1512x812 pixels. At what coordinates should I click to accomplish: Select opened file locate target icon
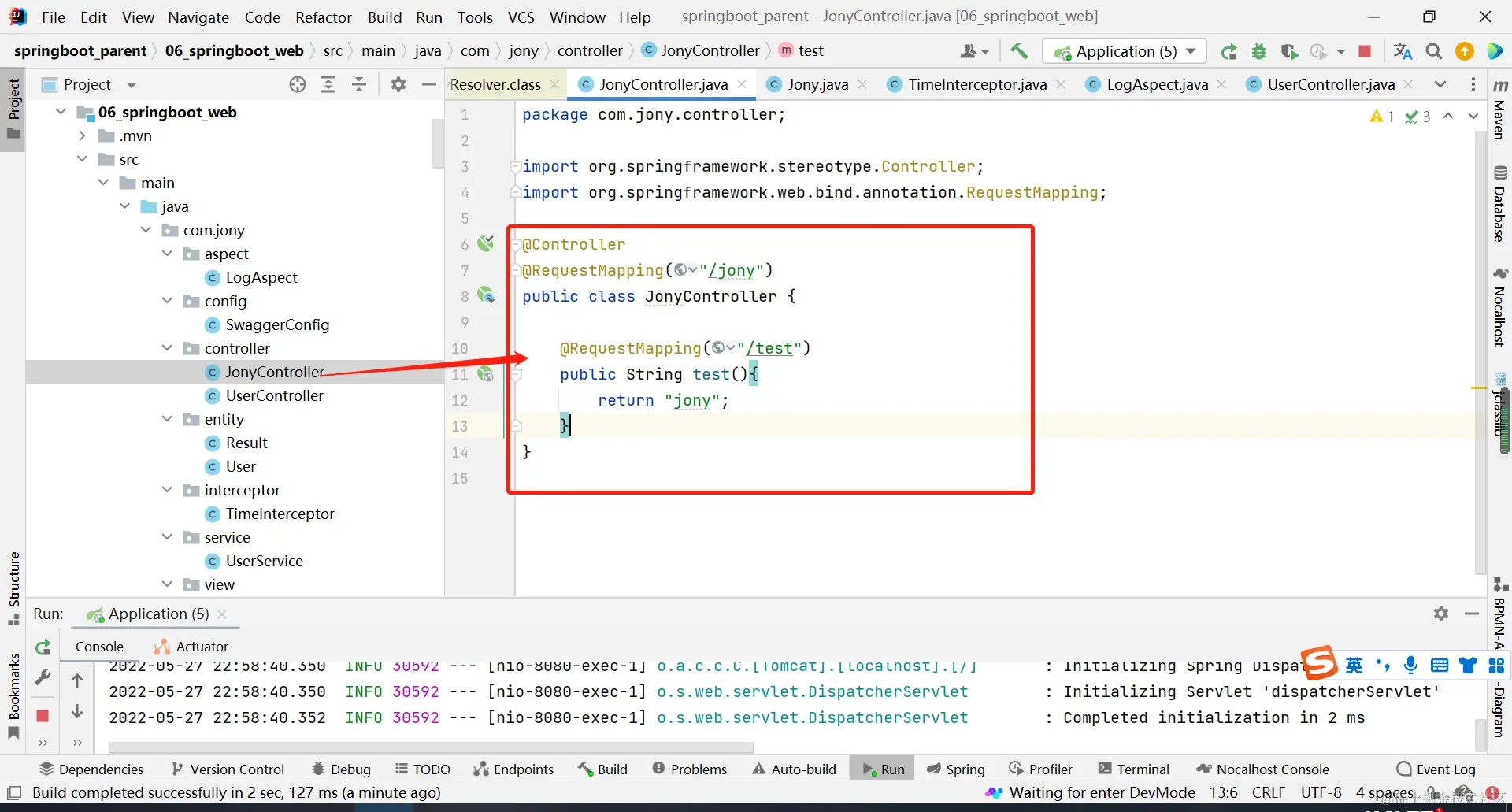[x=298, y=84]
